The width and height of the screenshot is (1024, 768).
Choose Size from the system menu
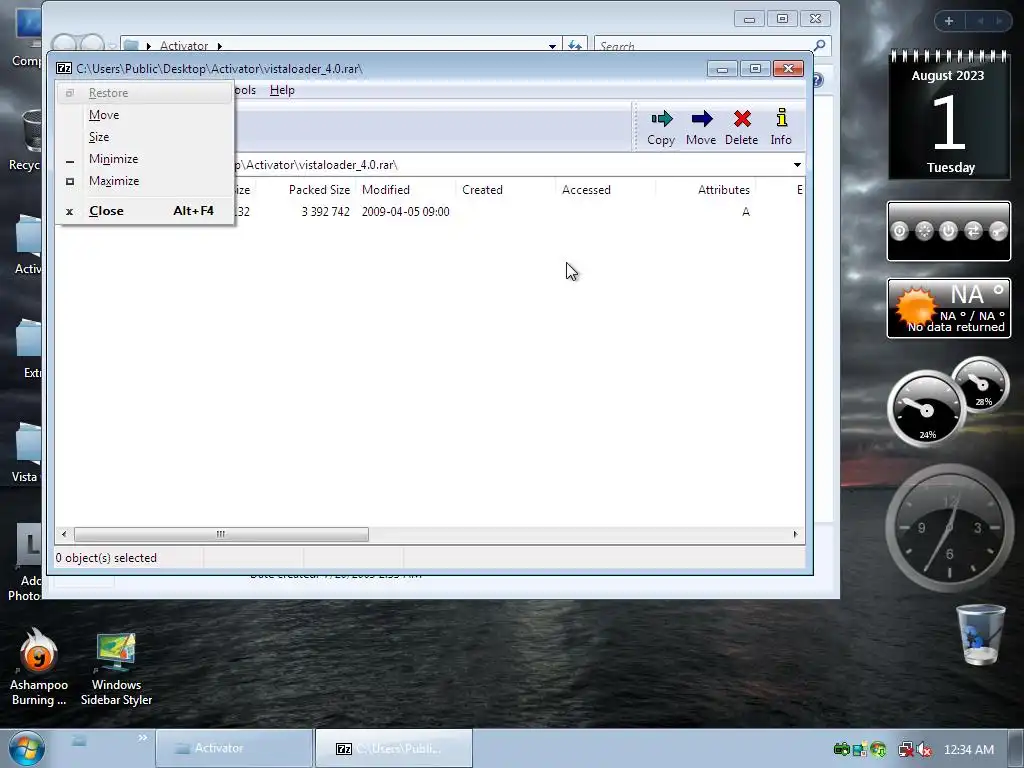(x=144, y=137)
